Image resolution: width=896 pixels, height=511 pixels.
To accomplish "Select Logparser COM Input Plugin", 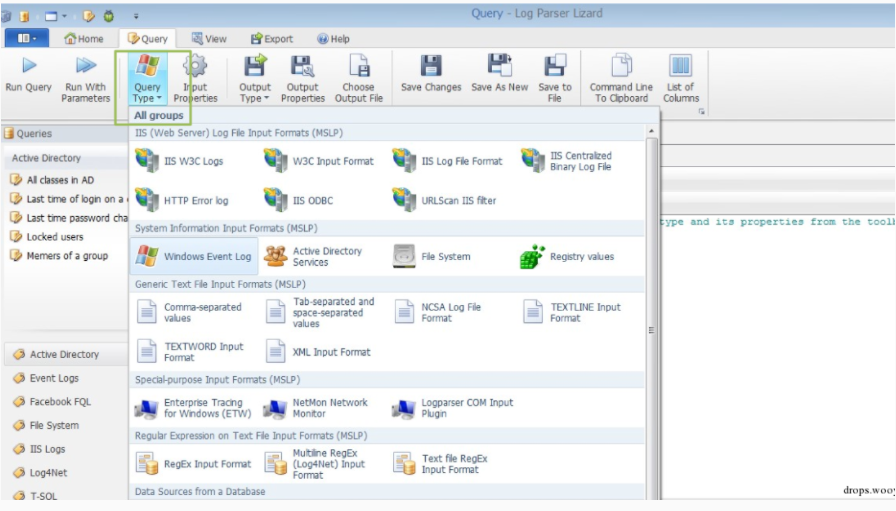I will coord(450,408).
